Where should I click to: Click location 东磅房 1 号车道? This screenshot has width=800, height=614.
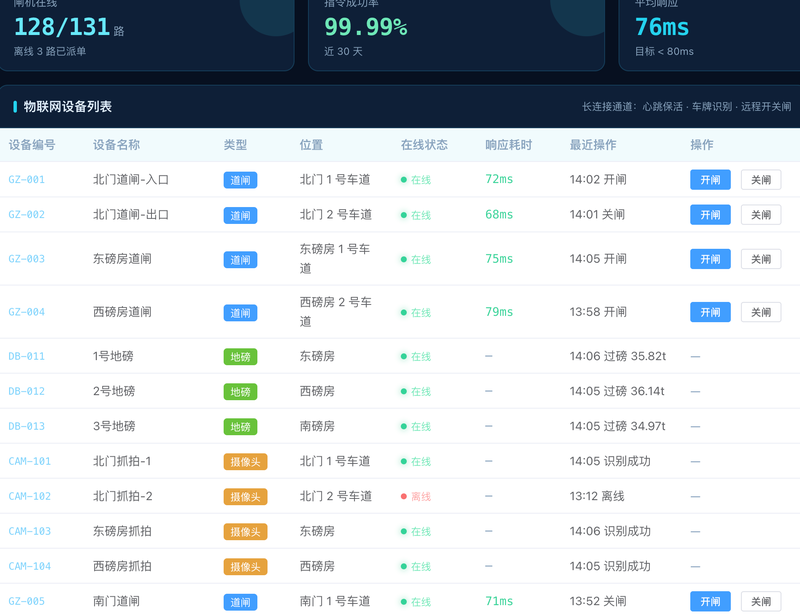335,259
